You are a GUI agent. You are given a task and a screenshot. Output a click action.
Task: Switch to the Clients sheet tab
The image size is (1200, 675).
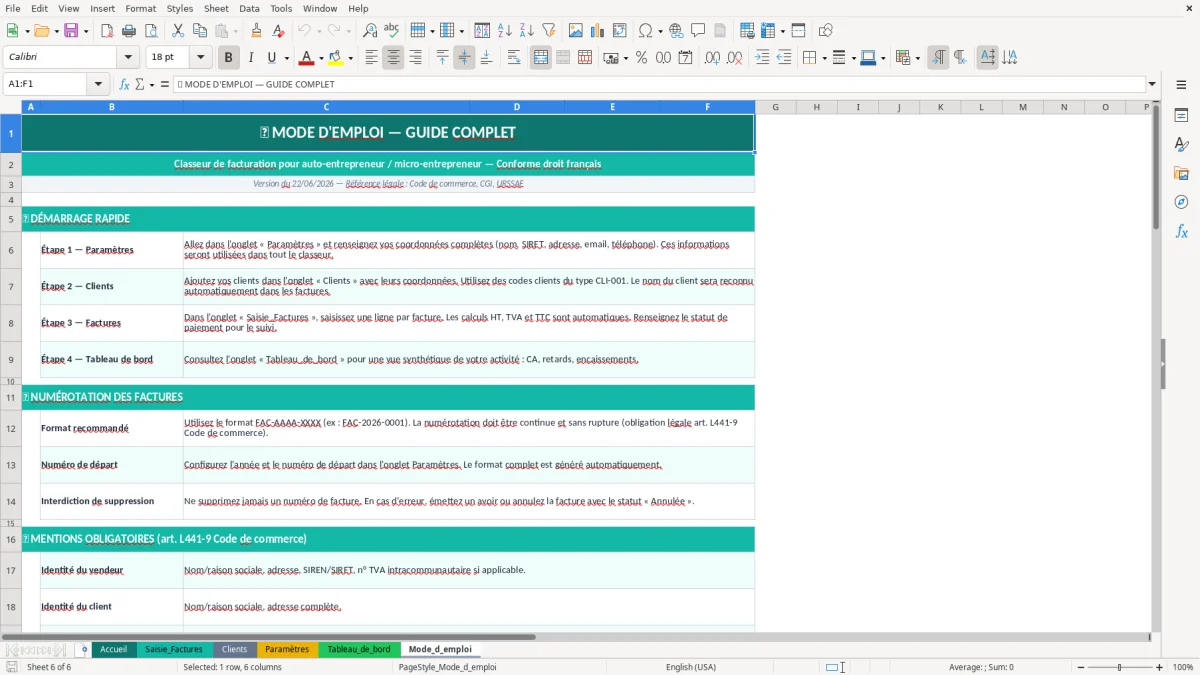234,649
